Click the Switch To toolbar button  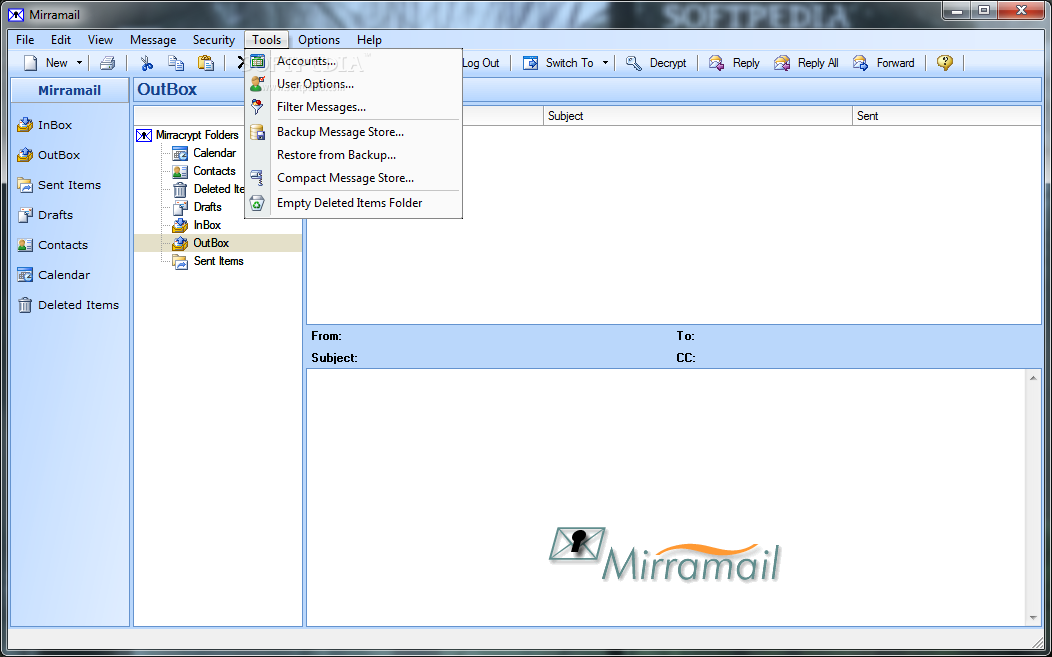pos(558,63)
